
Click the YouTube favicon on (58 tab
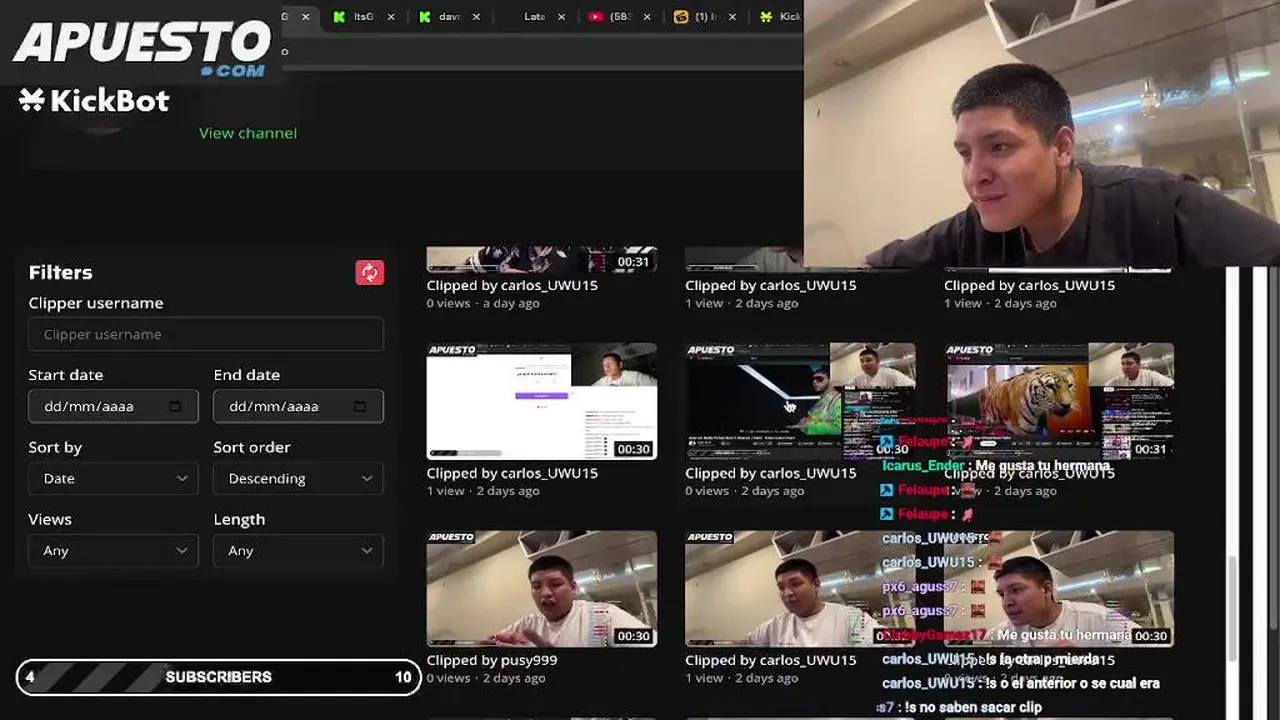[596, 17]
